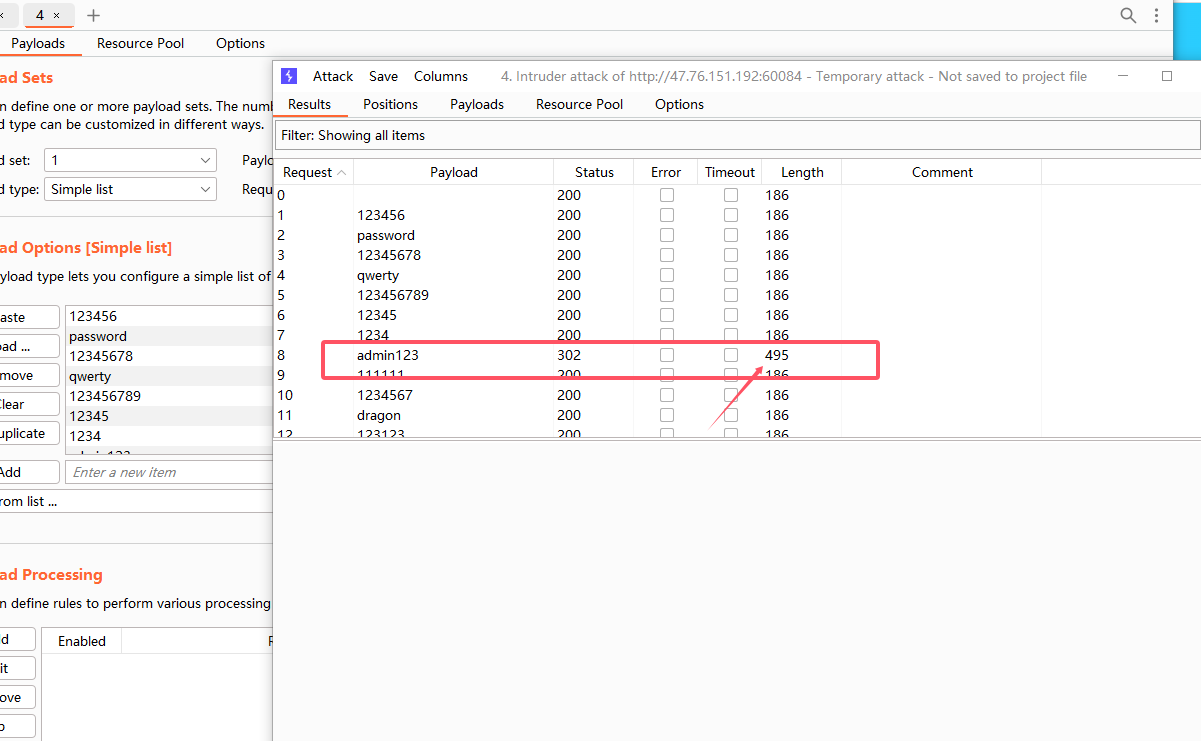The height and width of the screenshot is (741, 1201).
Task: Maximize the Intruder attack window
Action: pyautogui.click(x=1166, y=76)
